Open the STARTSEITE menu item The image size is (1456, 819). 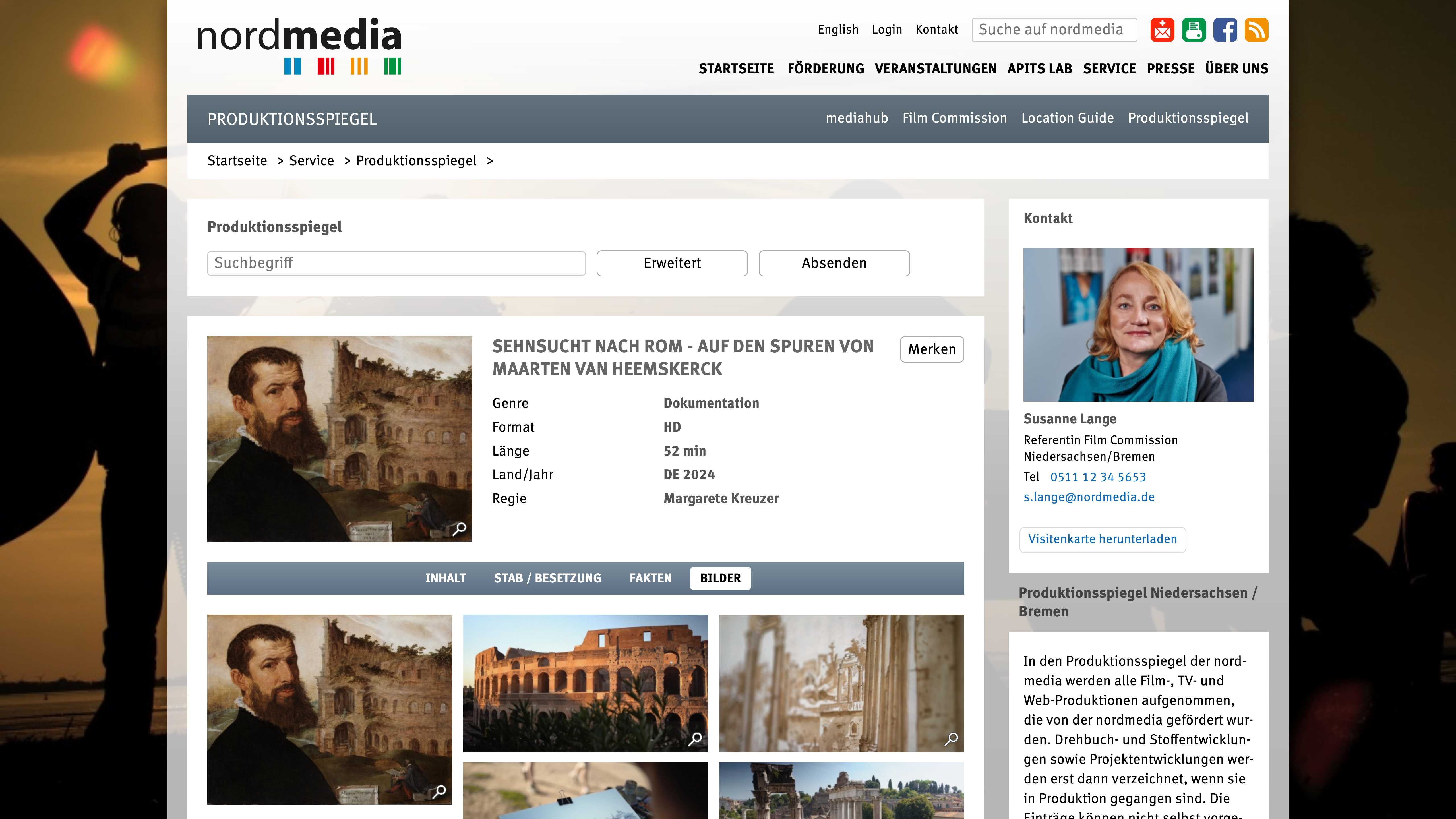[x=736, y=68]
